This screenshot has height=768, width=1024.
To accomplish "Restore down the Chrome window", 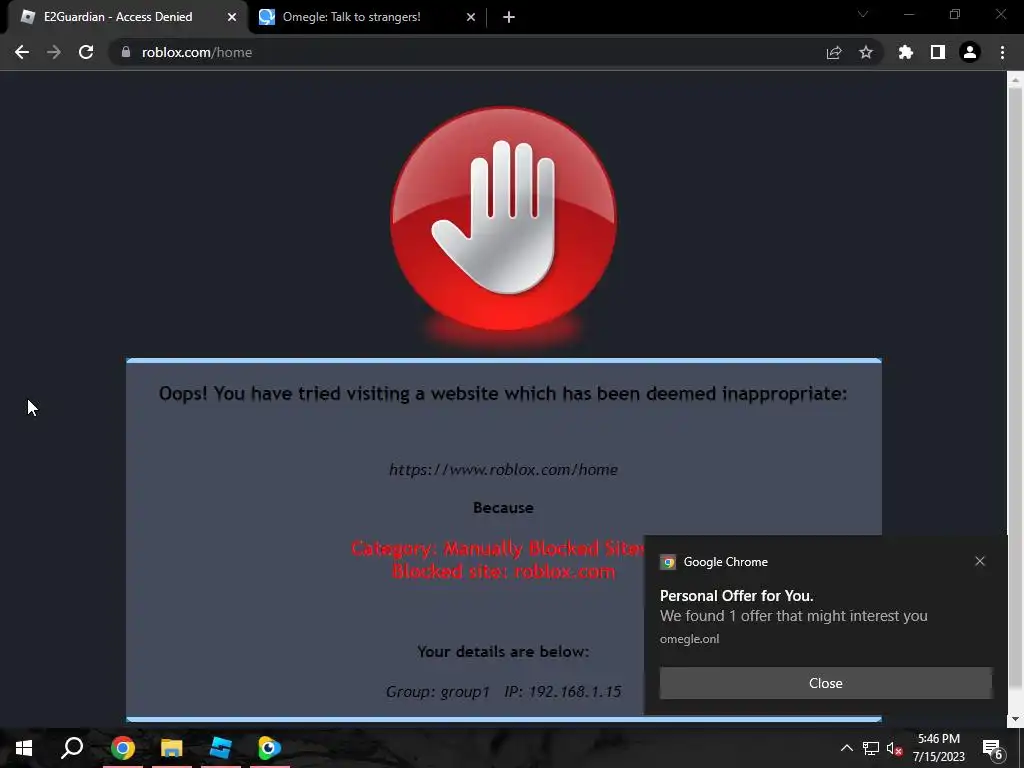I will click(955, 14).
